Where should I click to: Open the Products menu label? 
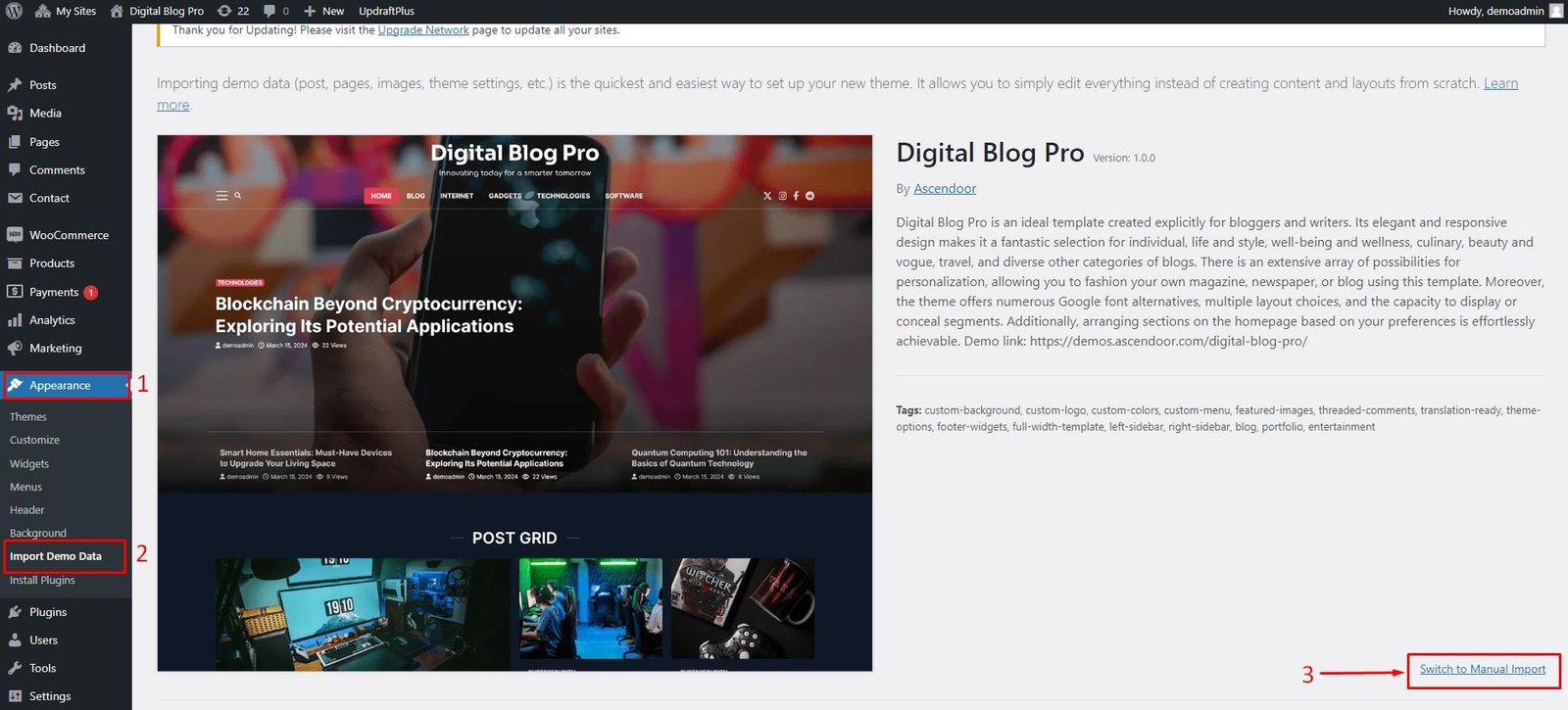pyautogui.click(x=52, y=263)
